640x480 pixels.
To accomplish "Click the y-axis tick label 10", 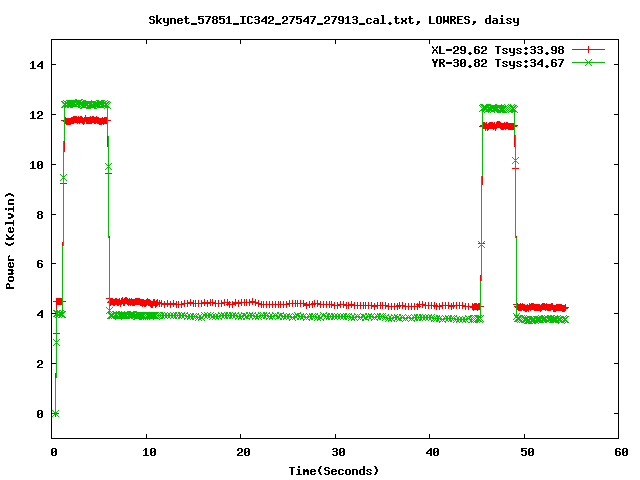I will 36,165.
